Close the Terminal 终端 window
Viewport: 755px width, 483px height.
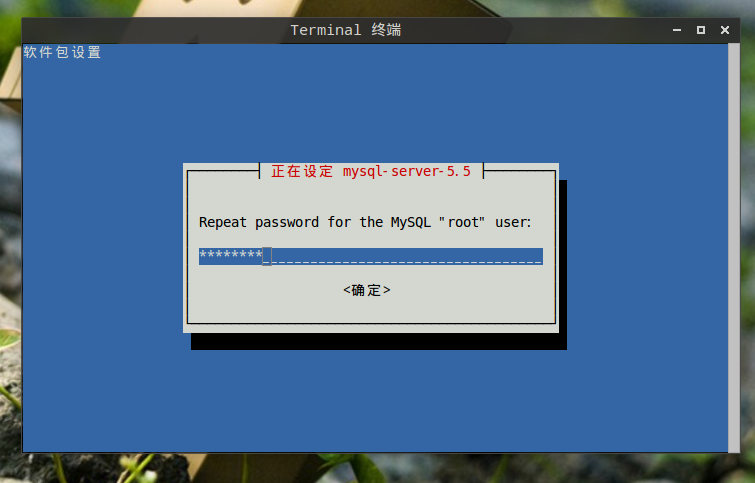tap(725, 30)
